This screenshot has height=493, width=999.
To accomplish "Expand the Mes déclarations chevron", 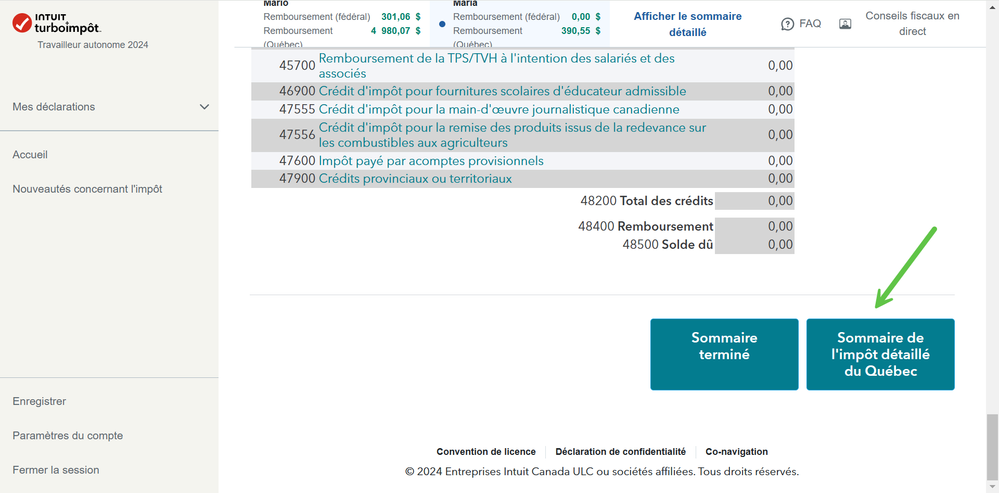I will click(205, 107).
